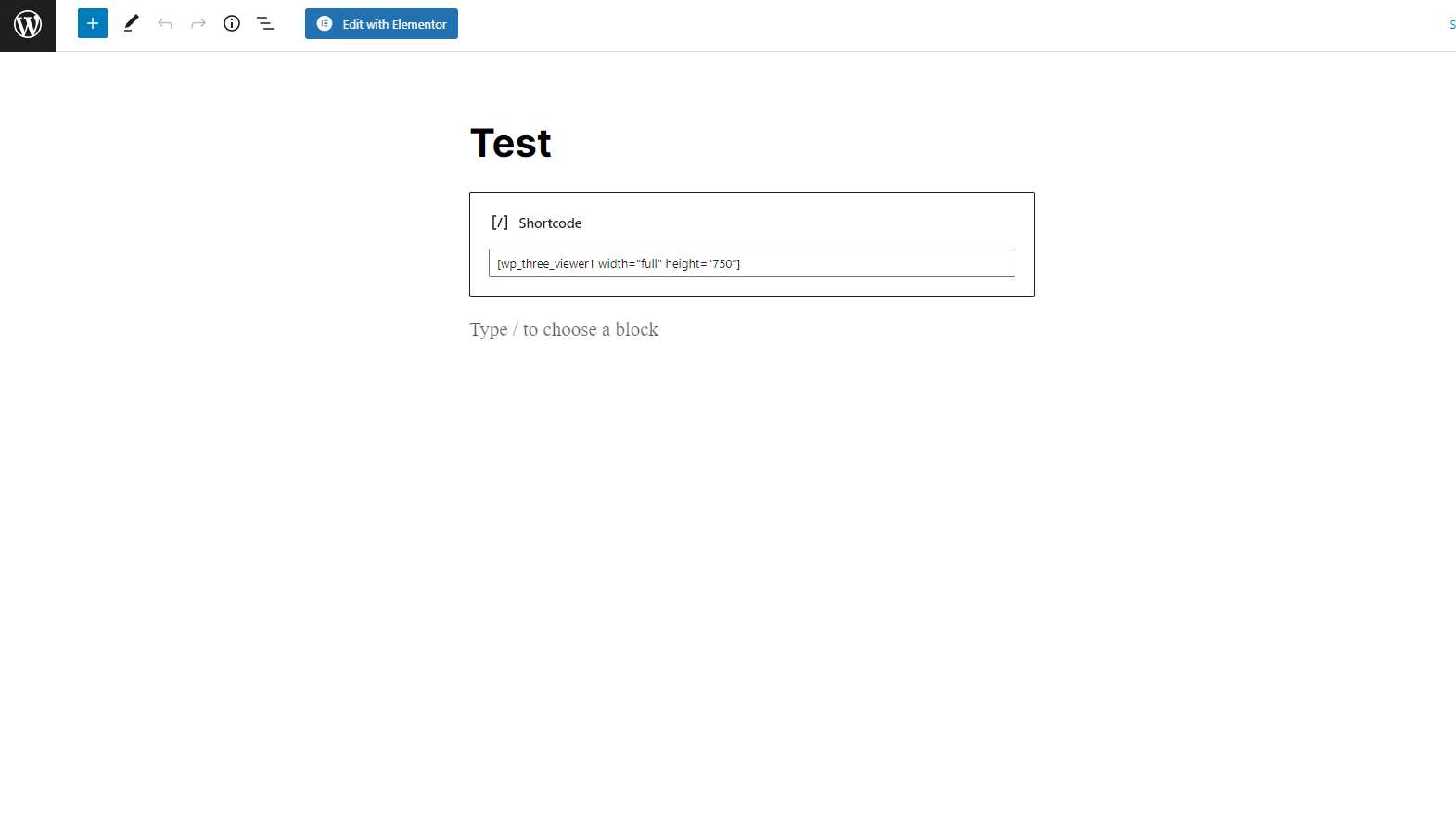Click the Shortcode block label
1456x829 pixels.
coord(550,223)
